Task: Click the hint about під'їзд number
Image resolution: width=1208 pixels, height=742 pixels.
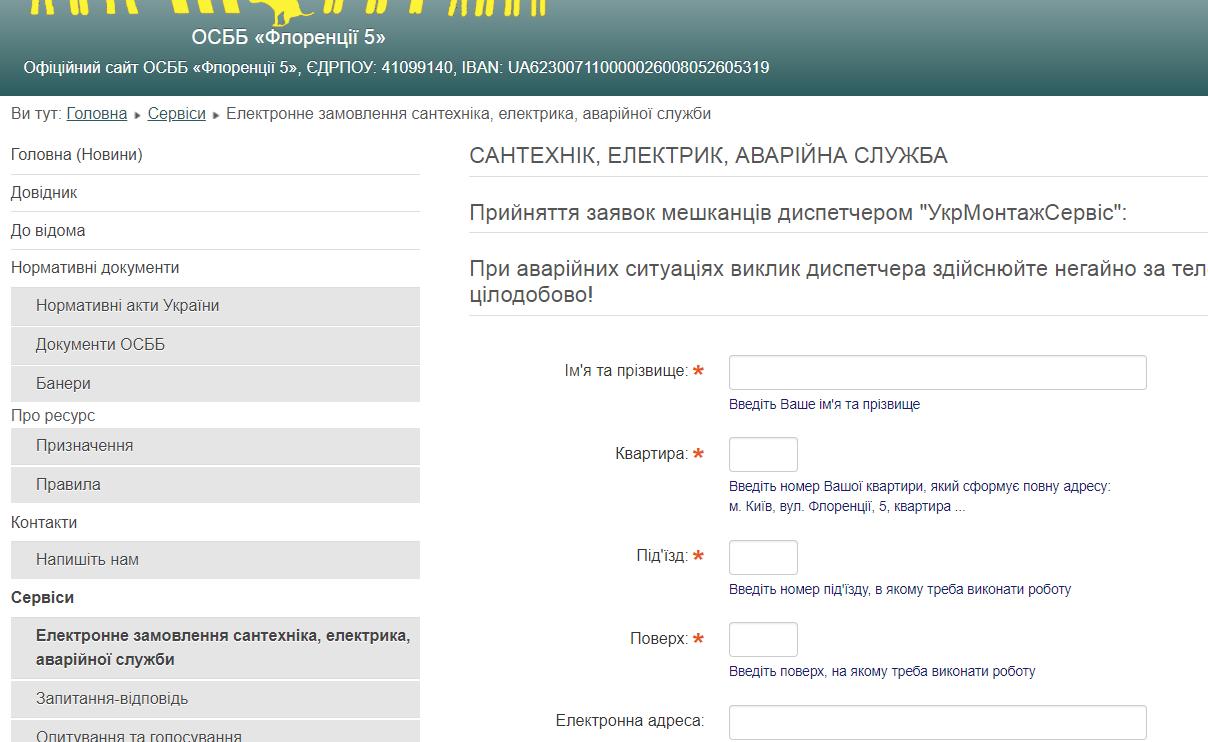Action: pos(900,590)
